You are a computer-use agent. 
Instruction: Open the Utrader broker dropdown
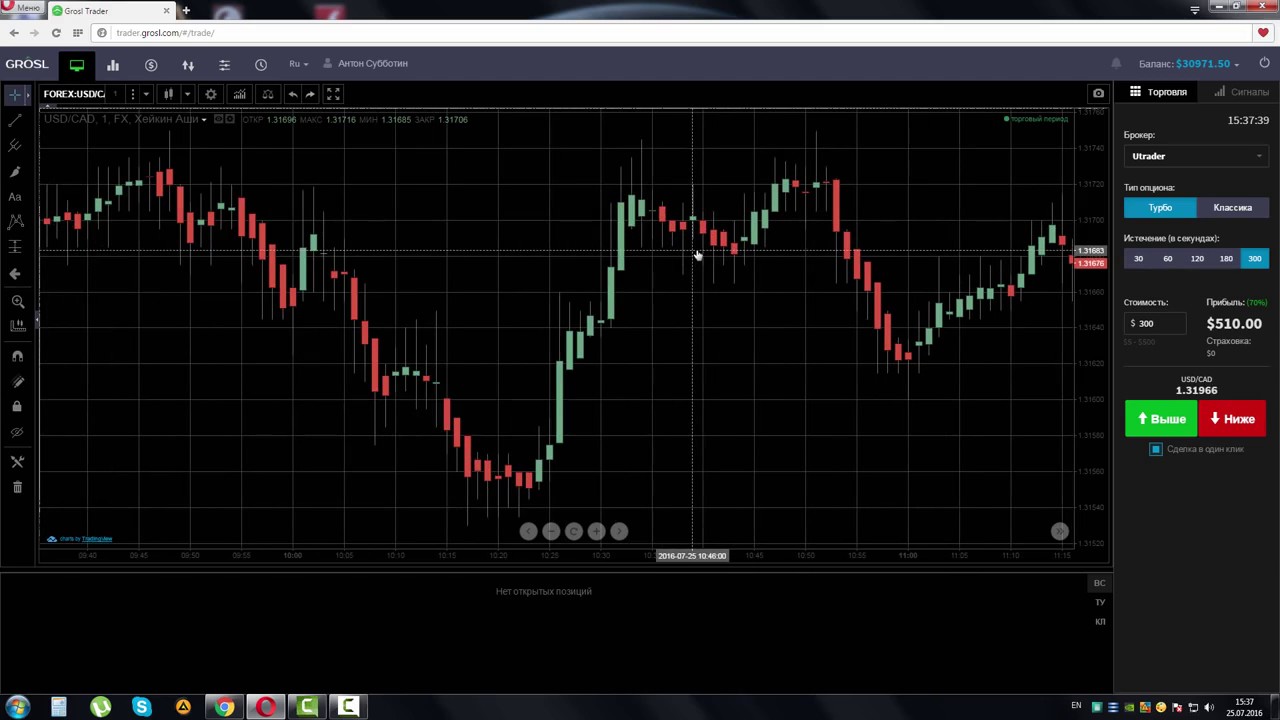(1196, 156)
